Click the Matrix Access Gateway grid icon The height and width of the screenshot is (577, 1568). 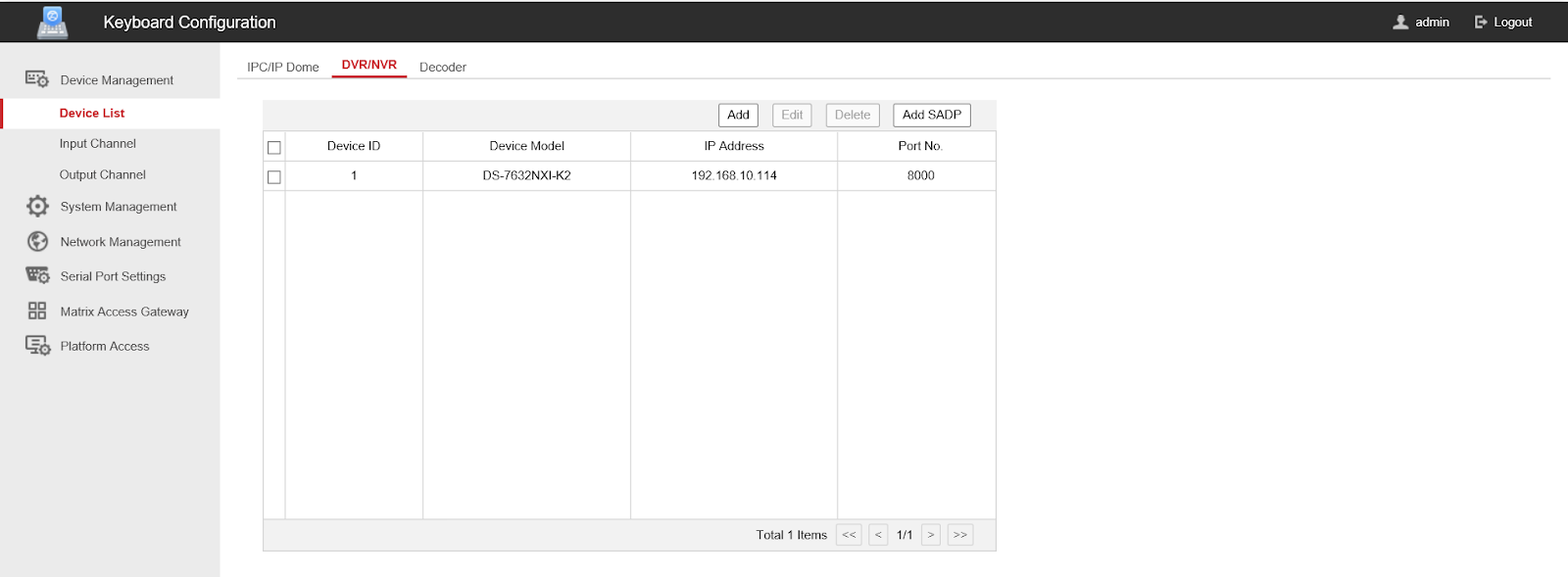point(37,311)
